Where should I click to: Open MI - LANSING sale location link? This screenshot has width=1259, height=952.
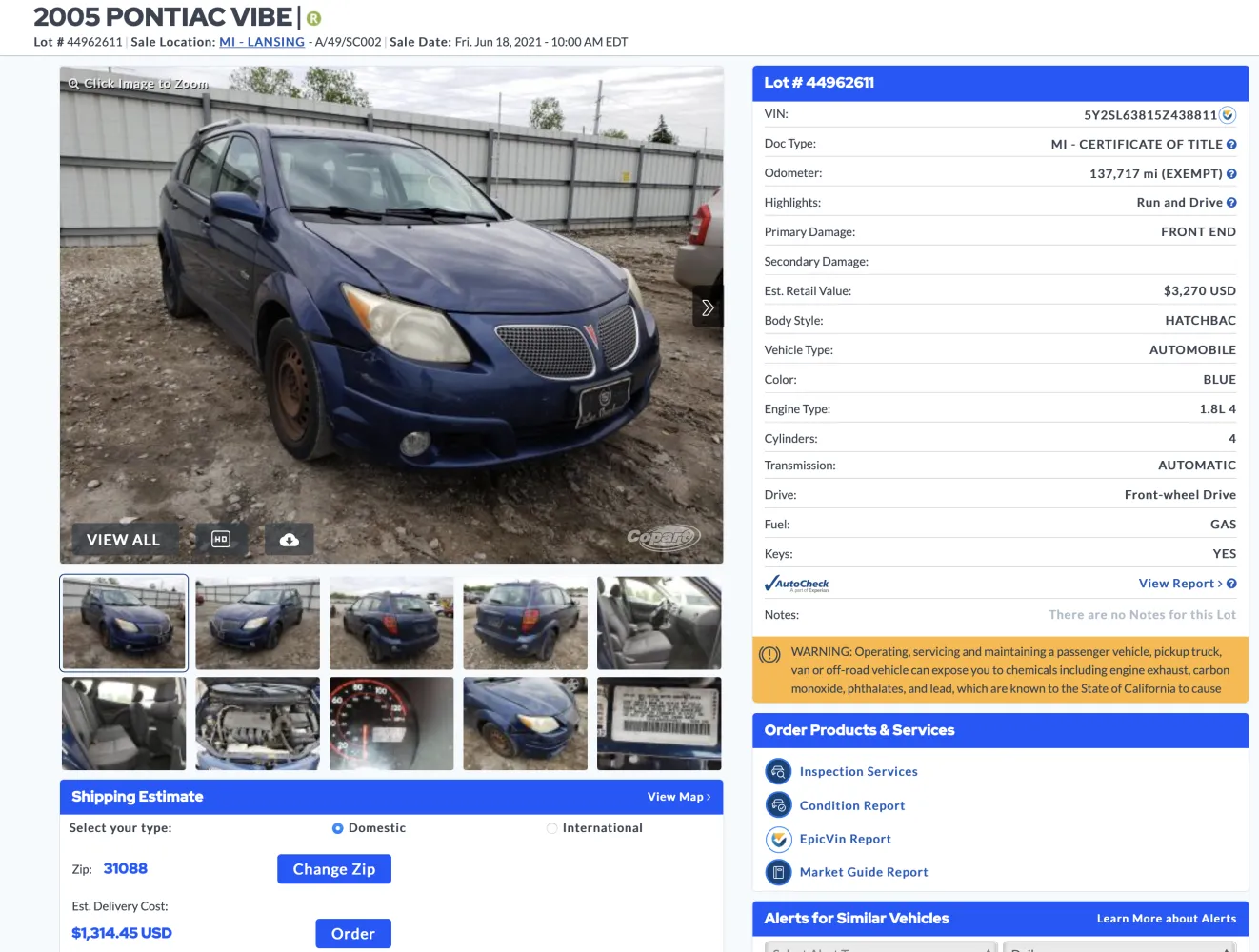pyautogui.click(x=262, y=42)
